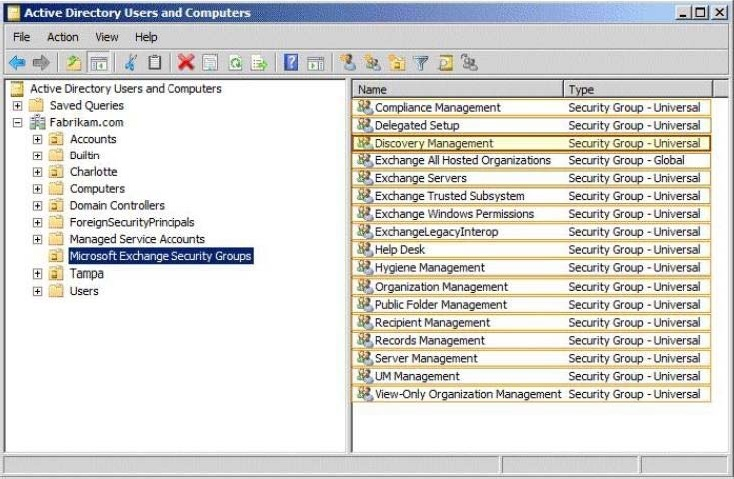Viewport: 734px width, 479px height.
Task: Click the Refresh toolbar icon
Action: click(x=235, y=62)
